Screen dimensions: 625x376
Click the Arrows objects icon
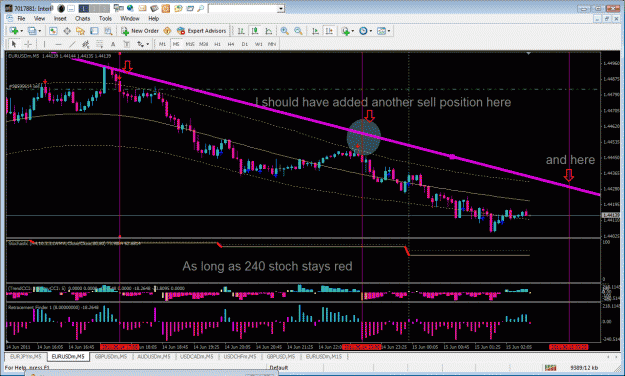[x=140, y=44]
